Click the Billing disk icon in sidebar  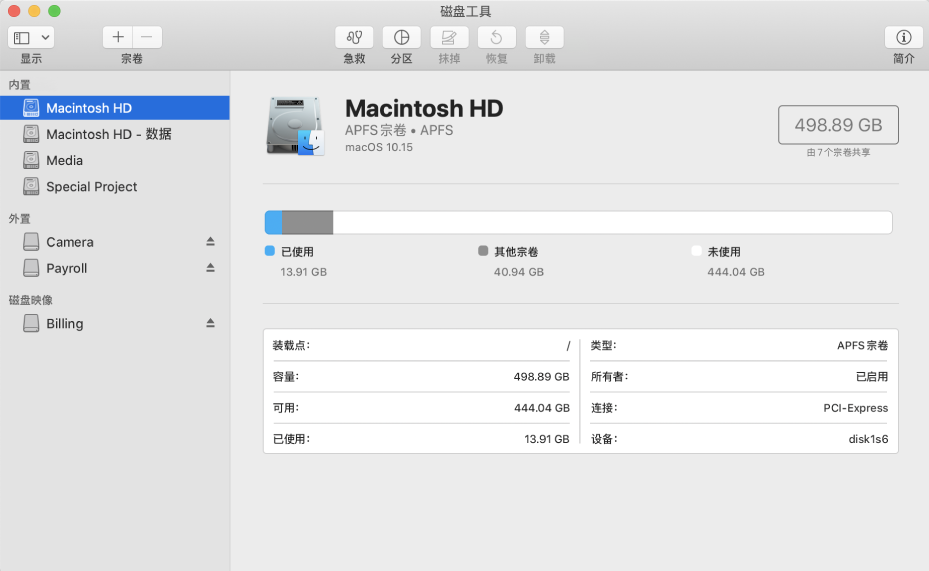[31, 323]
